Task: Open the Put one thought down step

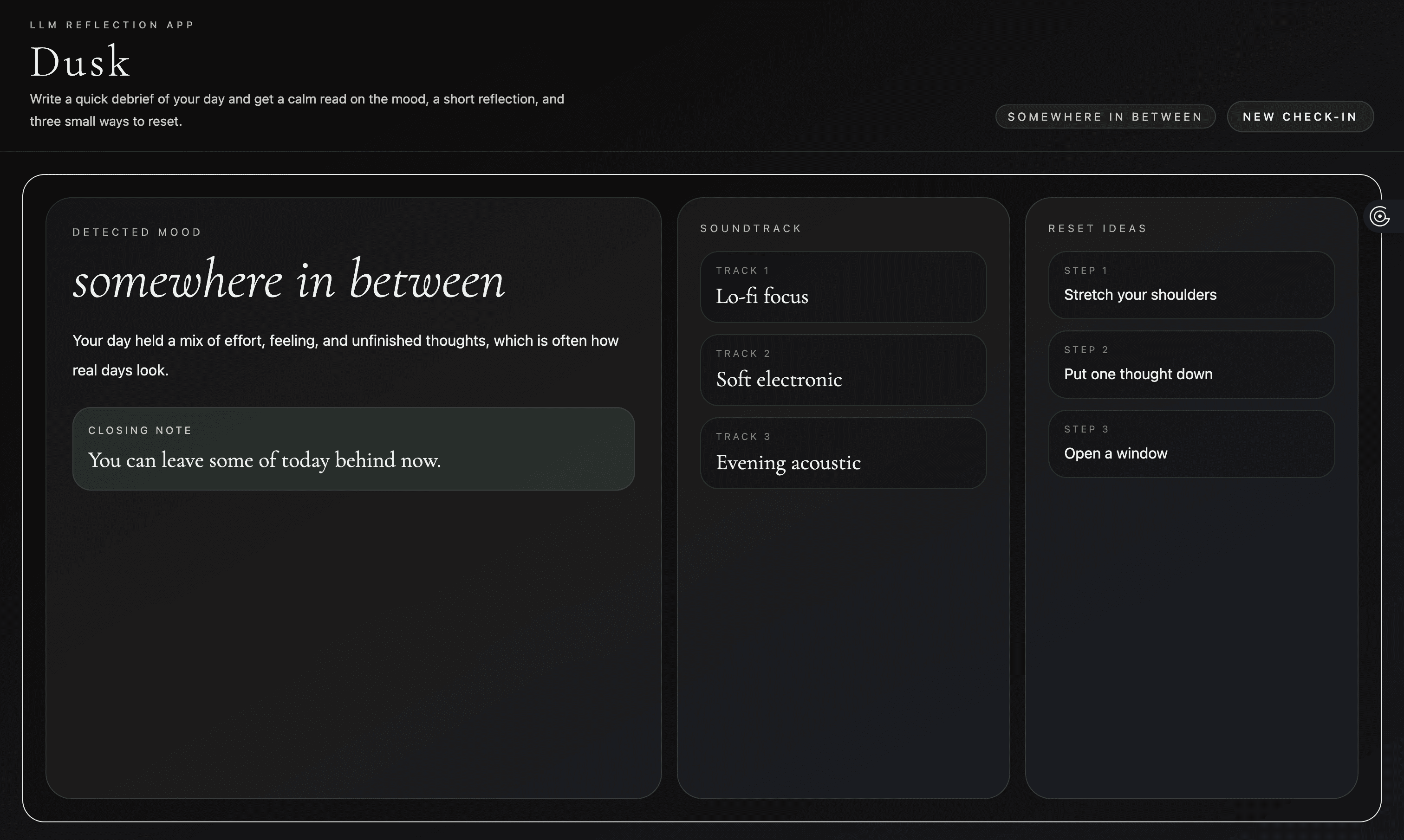Action: [1190, 364]
